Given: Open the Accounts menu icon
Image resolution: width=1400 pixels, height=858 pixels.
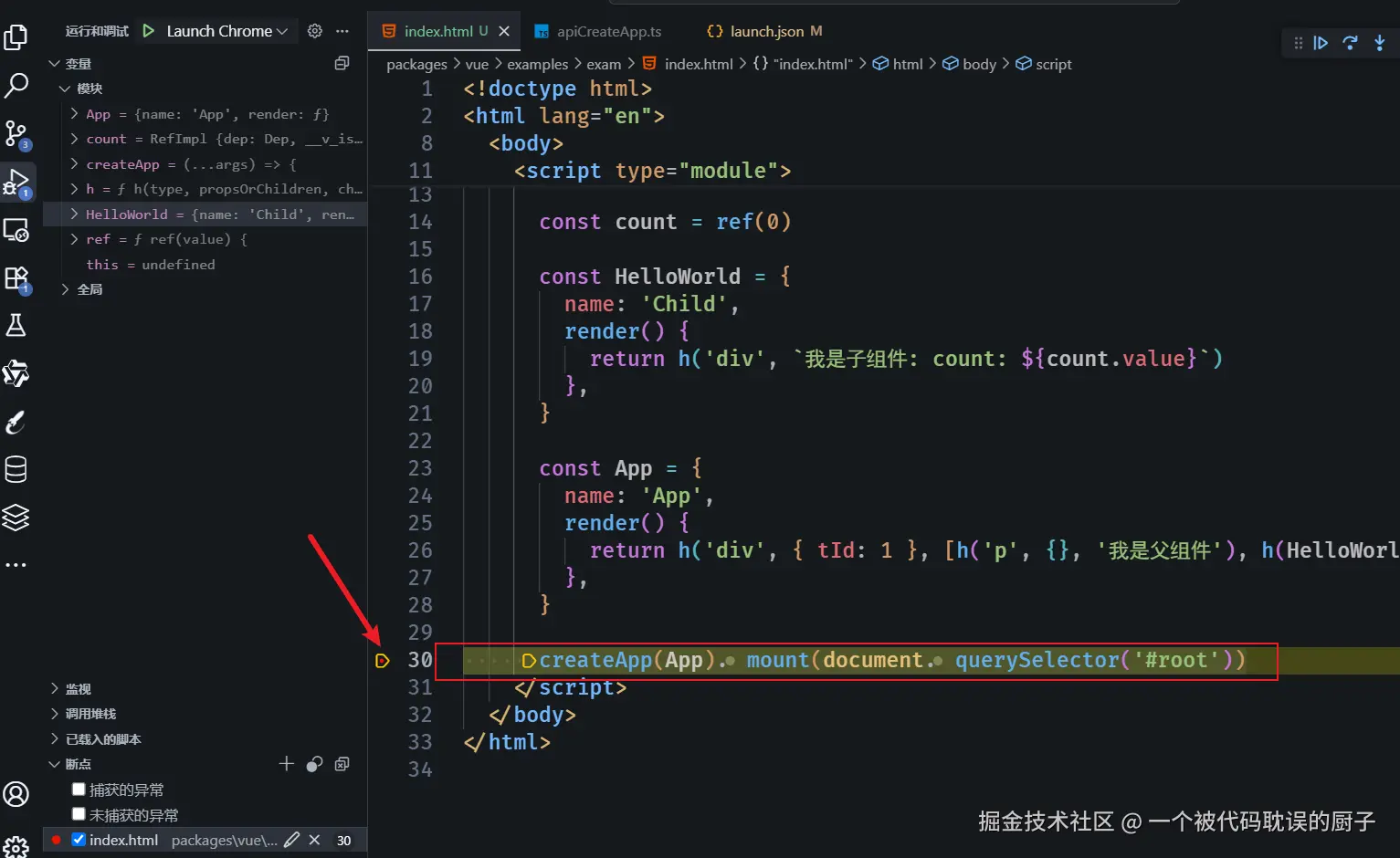Looking at the screenshot, I should click(x=16, y=794).
